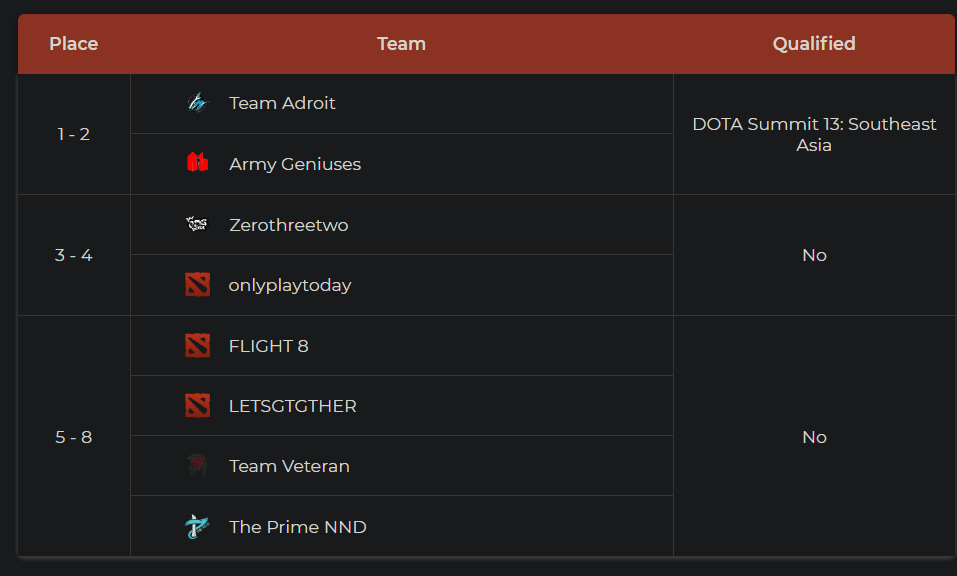
Task: Select the Zerothreetwo team name
Action: (288, 225)
